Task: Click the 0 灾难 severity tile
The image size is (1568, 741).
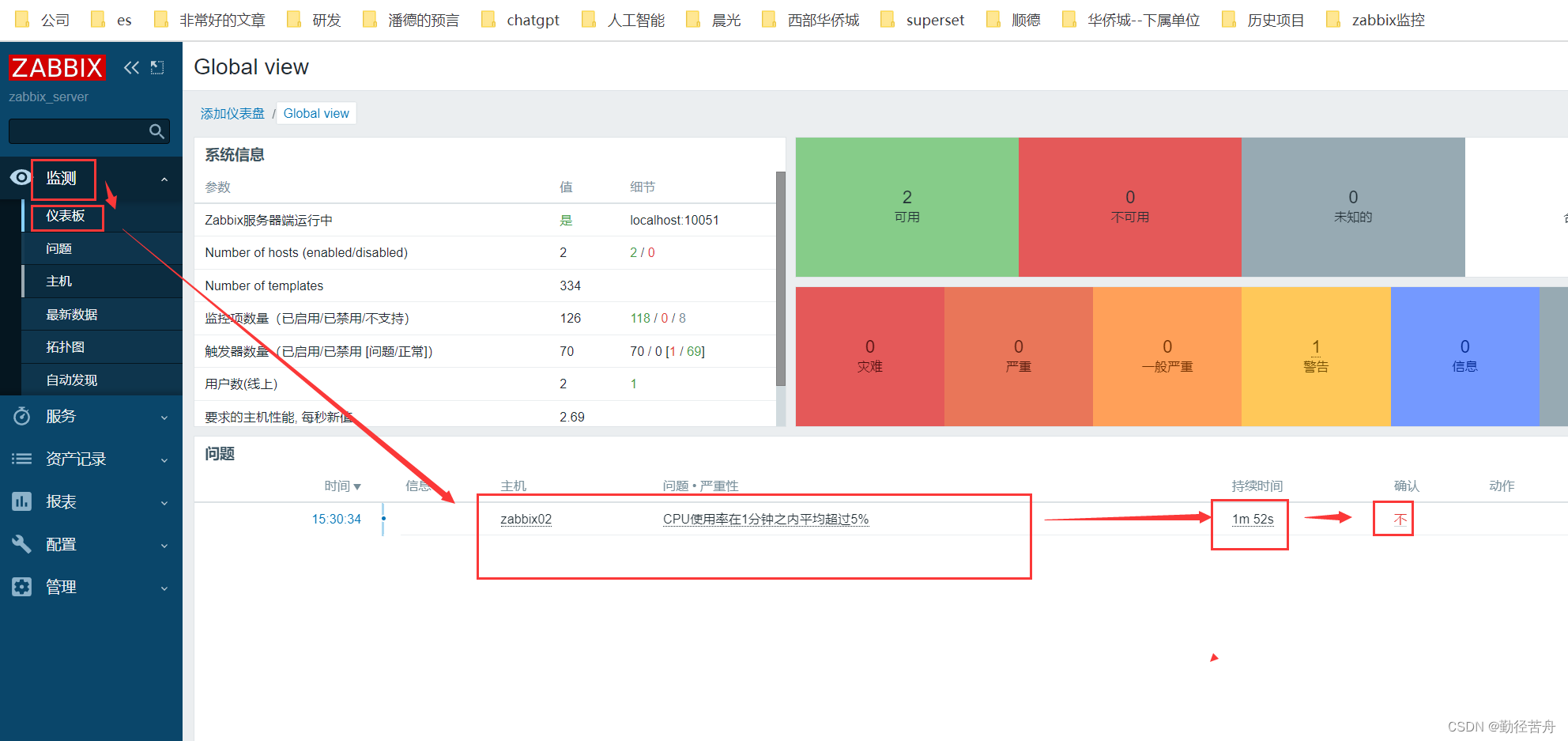Action: click(x=870, y=357)
